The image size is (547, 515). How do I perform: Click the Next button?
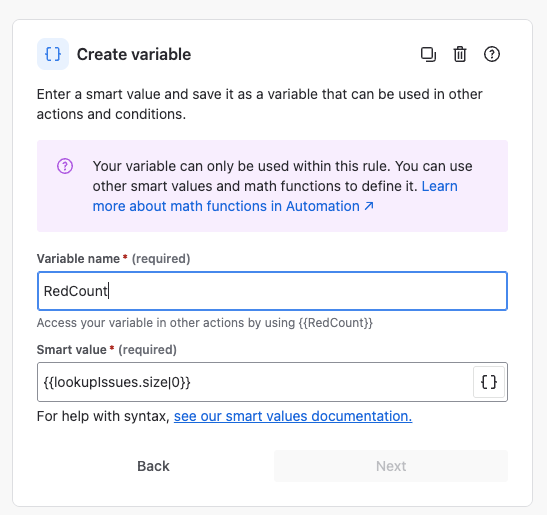(391, 466)
